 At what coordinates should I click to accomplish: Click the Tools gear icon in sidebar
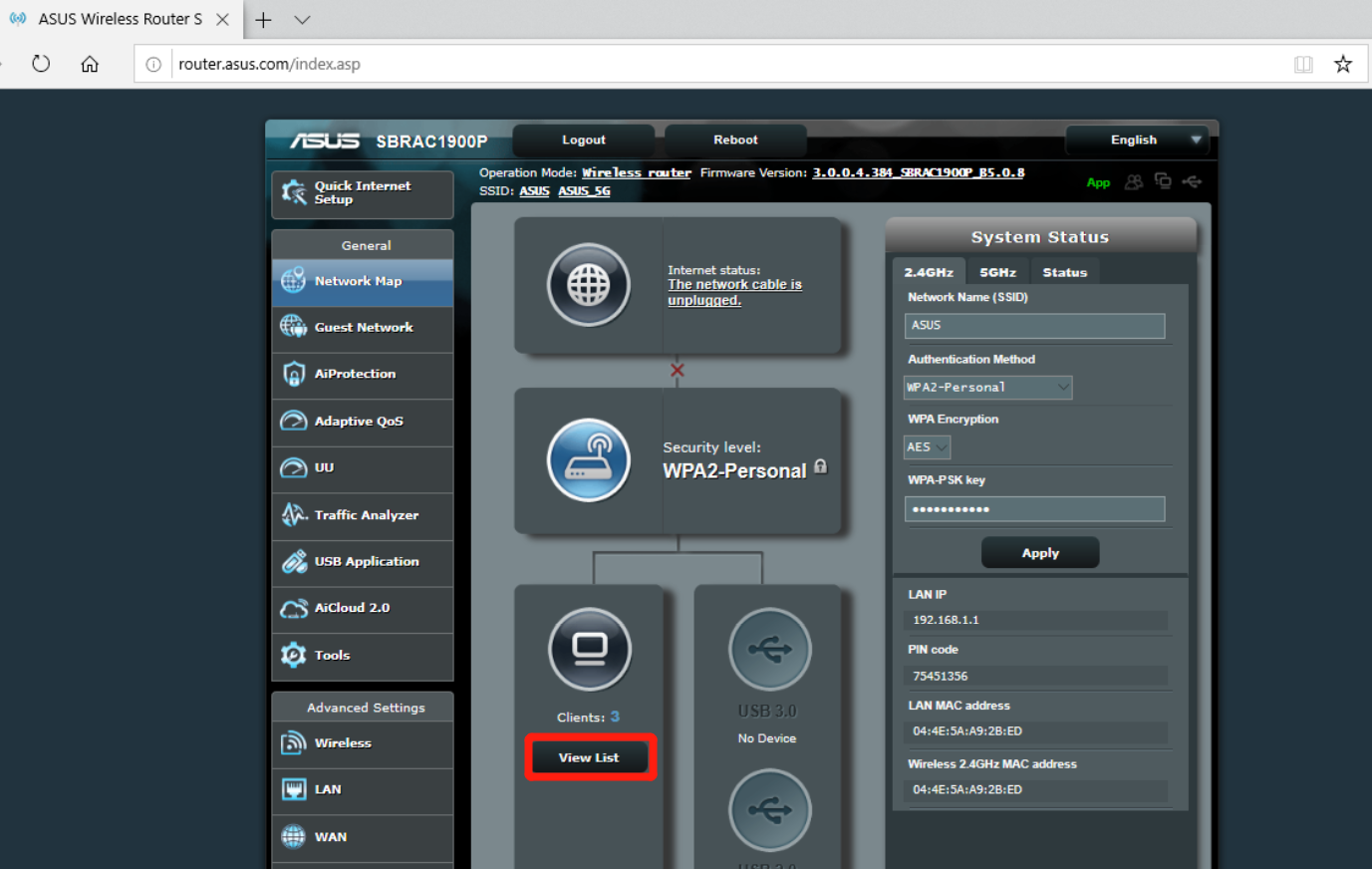[293, 655]
